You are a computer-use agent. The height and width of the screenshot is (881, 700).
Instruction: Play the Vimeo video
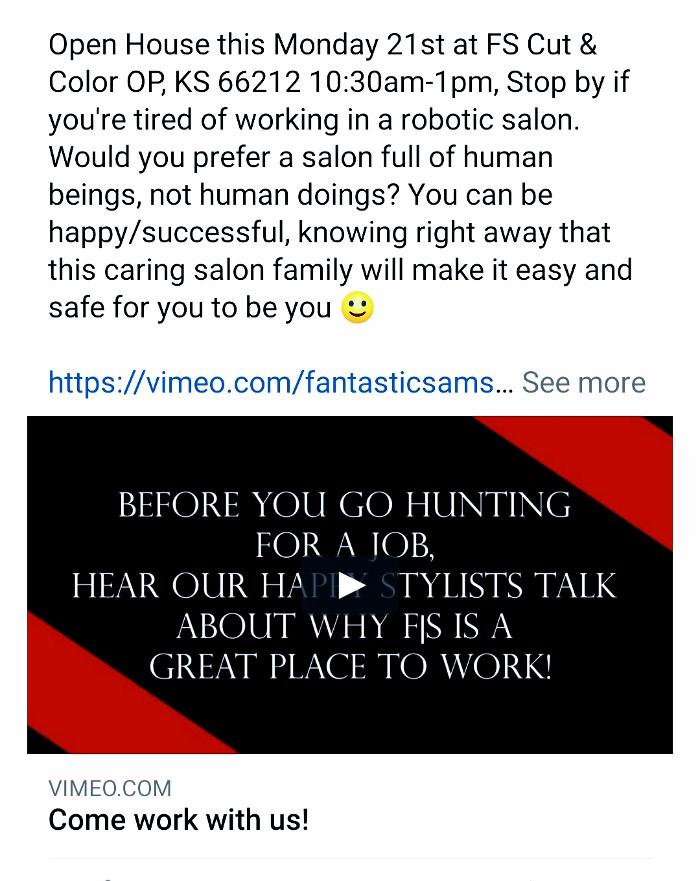pyautogui.click(x=349, y=585)
